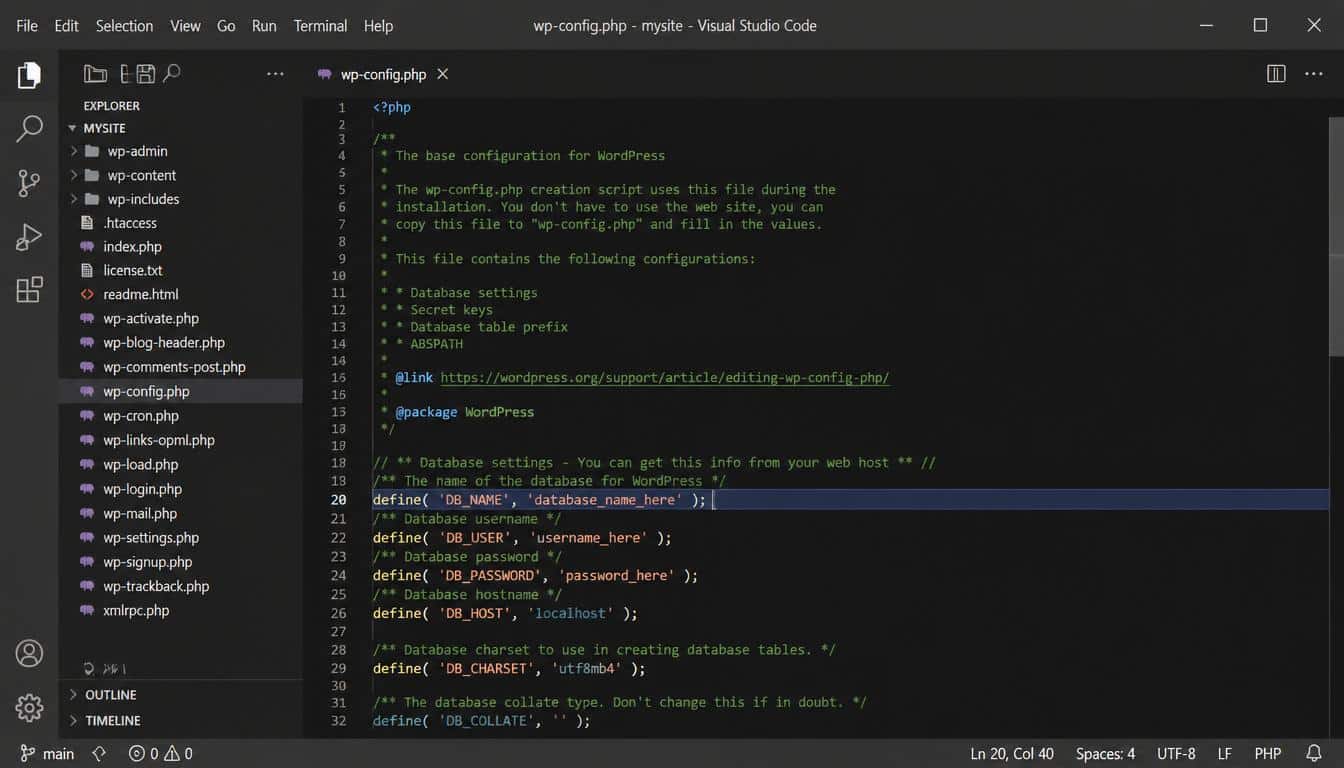The width and height of the screenshot is (1344, 768).
Task: Click the wp-admin folder icon
Action: click(92, 151)
